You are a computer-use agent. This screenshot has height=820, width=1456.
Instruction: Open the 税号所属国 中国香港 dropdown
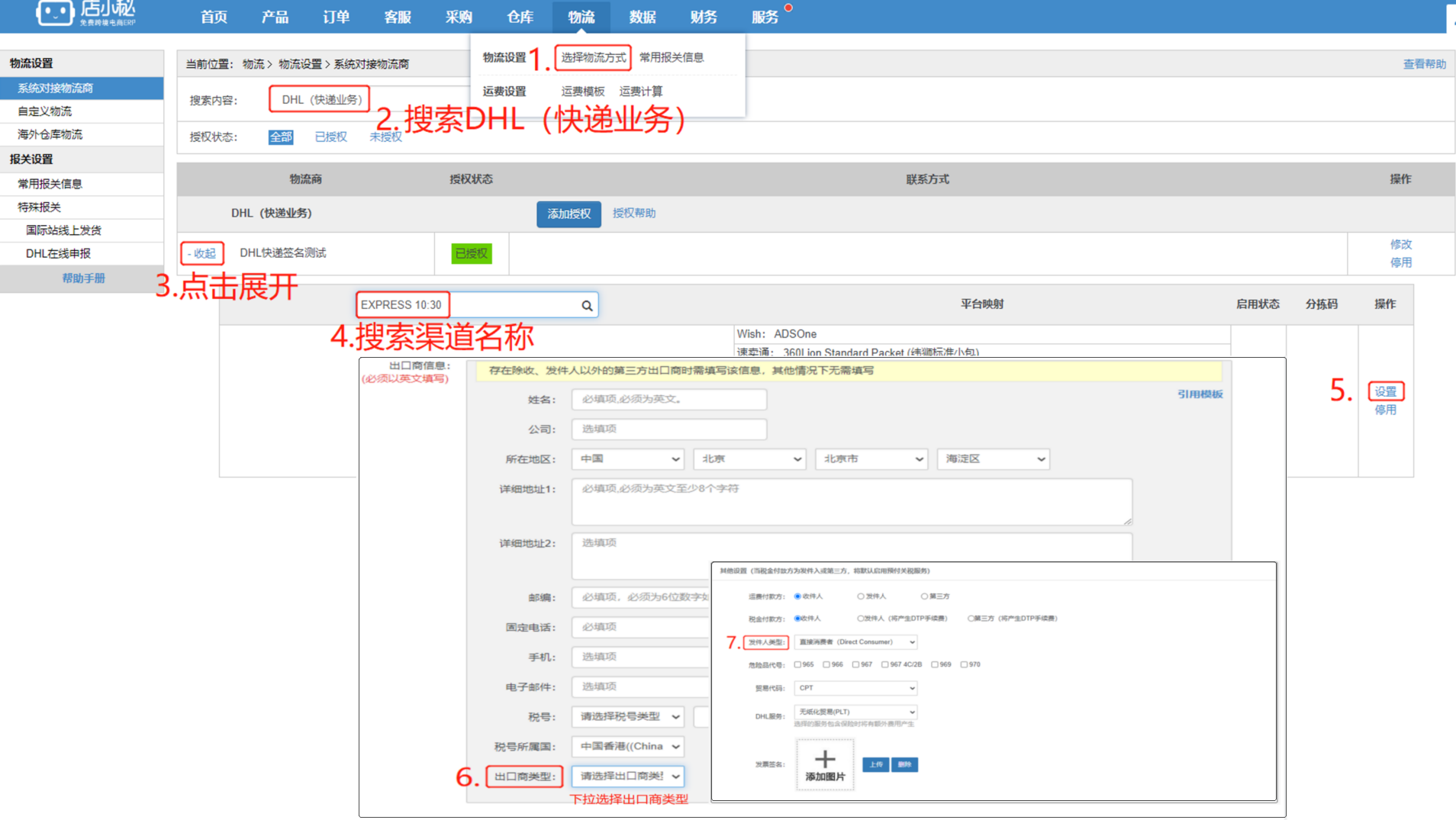(627, 746)
